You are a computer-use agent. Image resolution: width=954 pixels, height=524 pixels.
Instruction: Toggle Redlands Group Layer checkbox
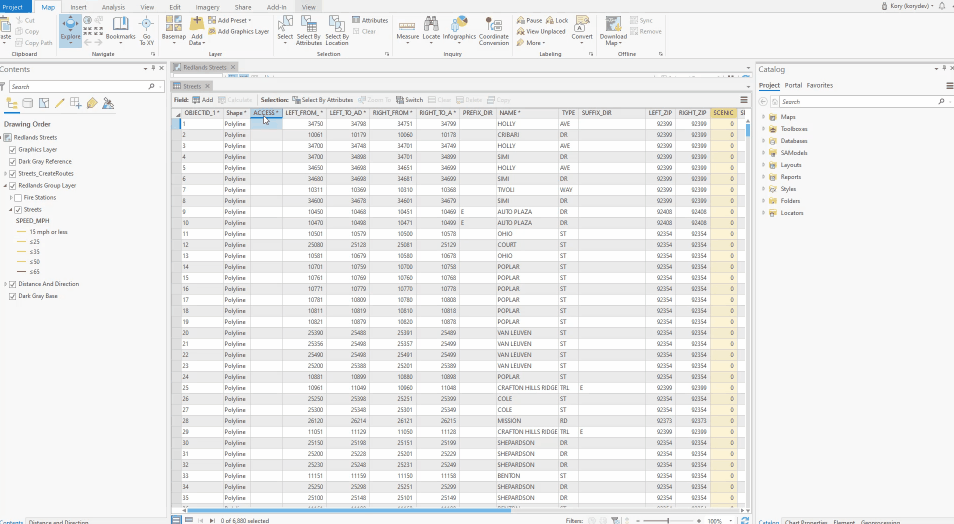point(13,186)
